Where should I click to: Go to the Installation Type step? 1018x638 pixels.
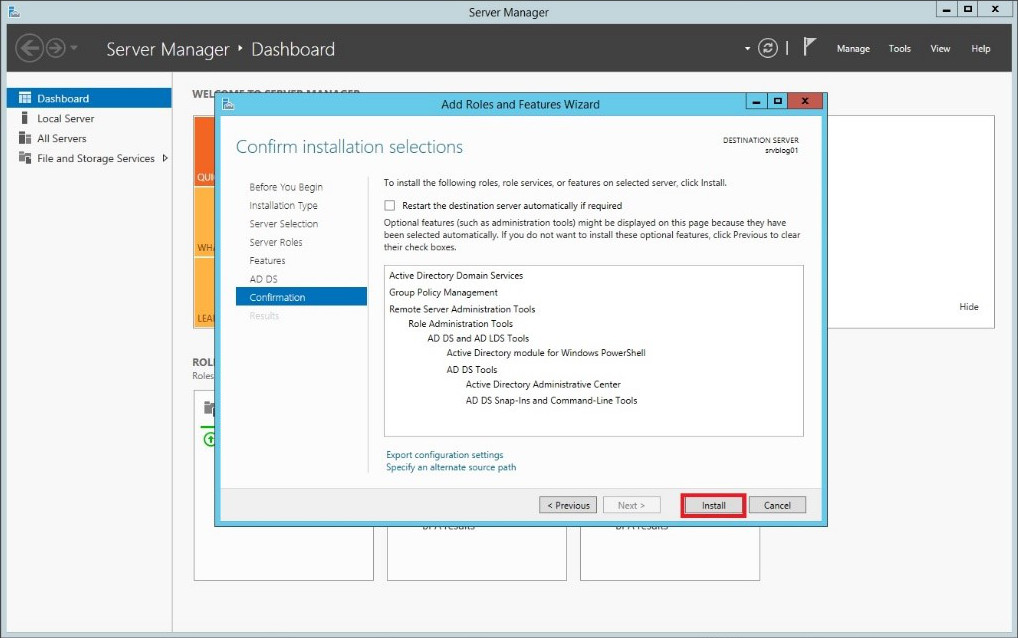point(283,205)
